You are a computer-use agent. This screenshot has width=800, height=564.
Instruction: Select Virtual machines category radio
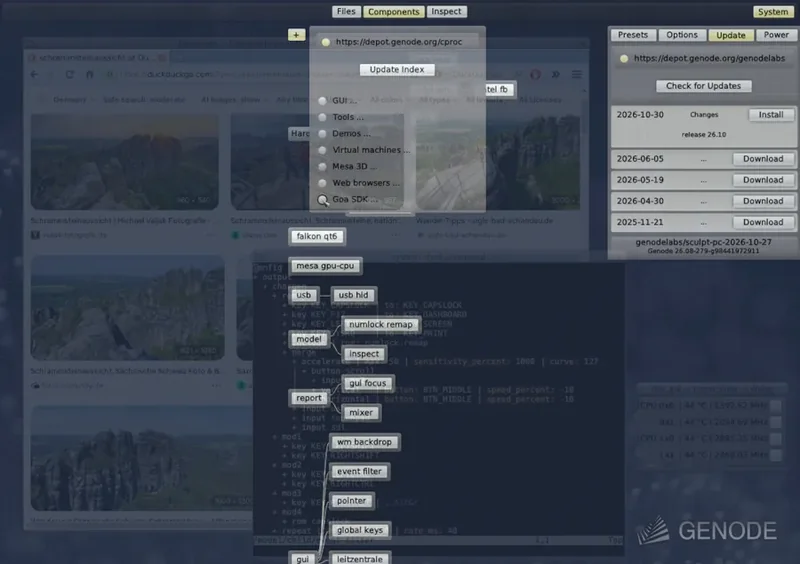[322, 150]
